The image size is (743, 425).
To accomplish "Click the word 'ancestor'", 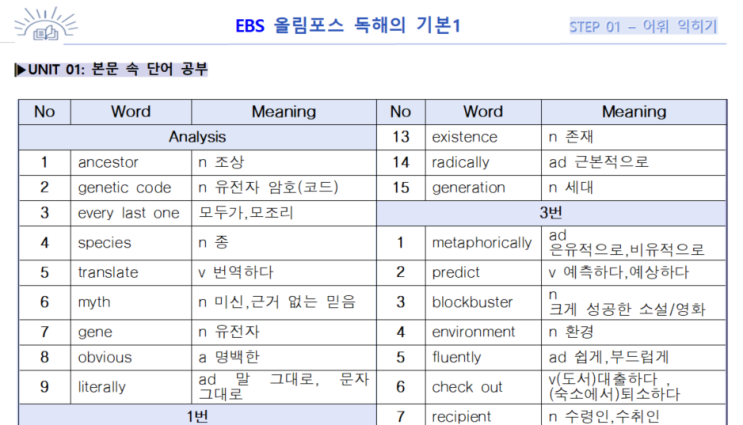I will [x=108, y=163].
